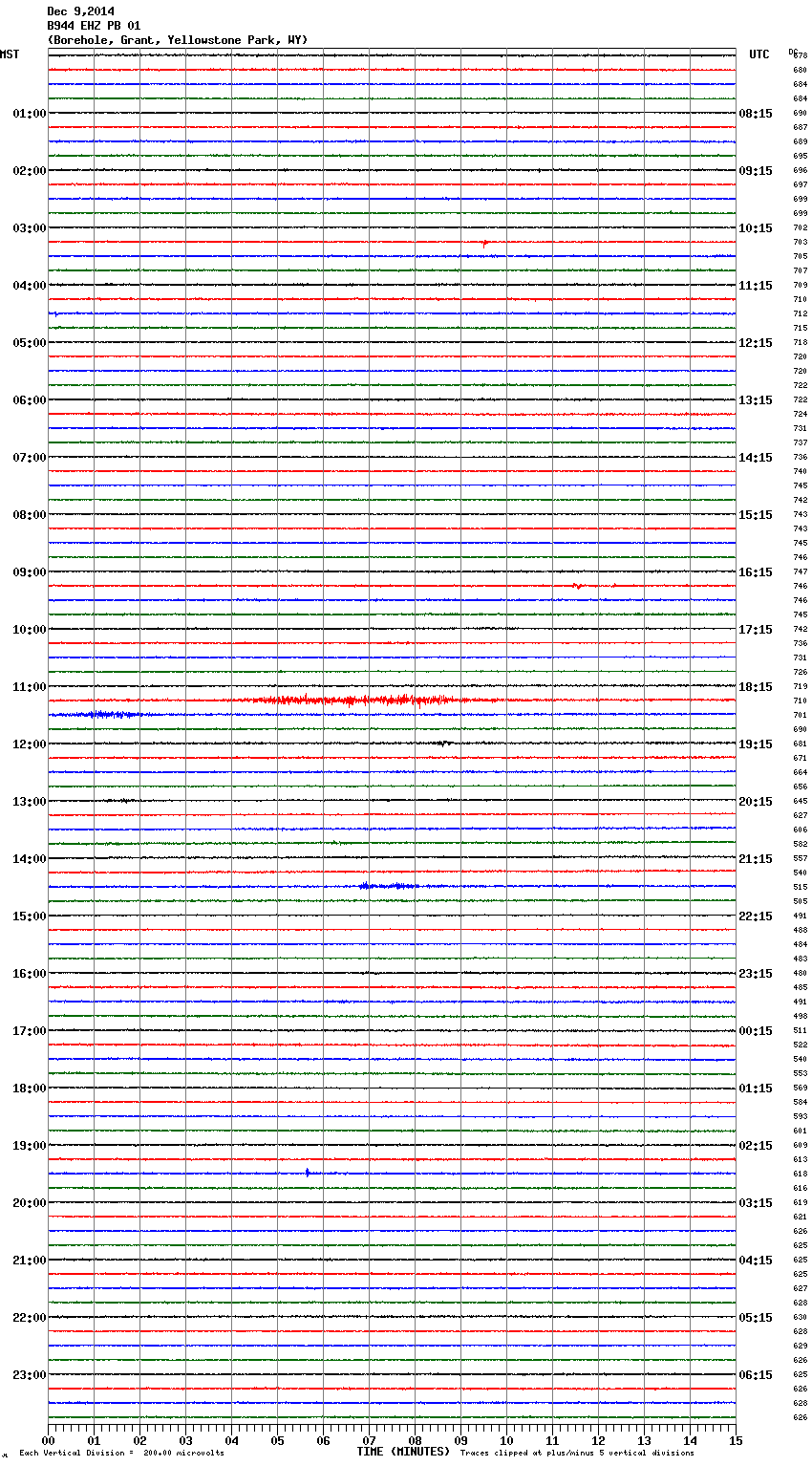Click the date text Dec 9,2014

pos(80,11)
